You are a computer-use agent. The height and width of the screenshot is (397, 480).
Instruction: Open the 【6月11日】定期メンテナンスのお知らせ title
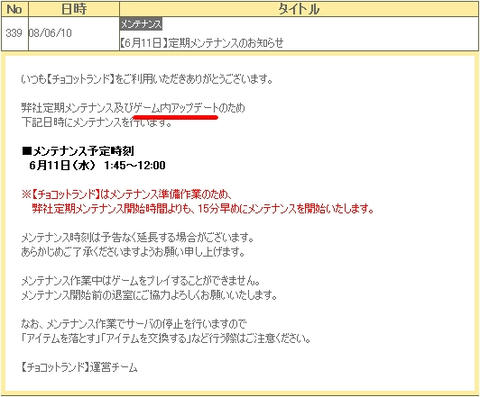coord(202,43)
